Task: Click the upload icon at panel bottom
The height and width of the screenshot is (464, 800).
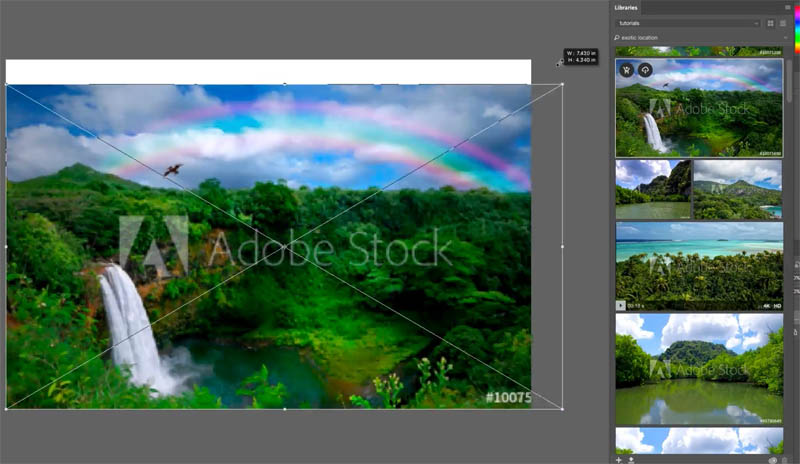Action: 631,460
